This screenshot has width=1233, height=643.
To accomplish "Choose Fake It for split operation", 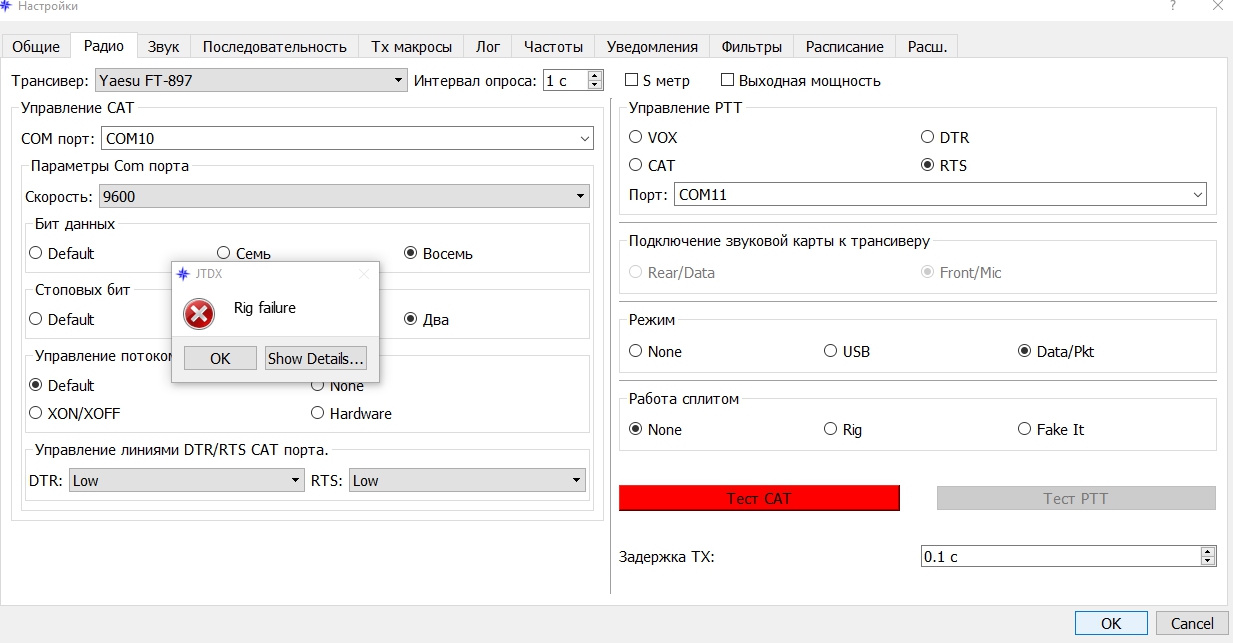I will (x=1024, y=429).
